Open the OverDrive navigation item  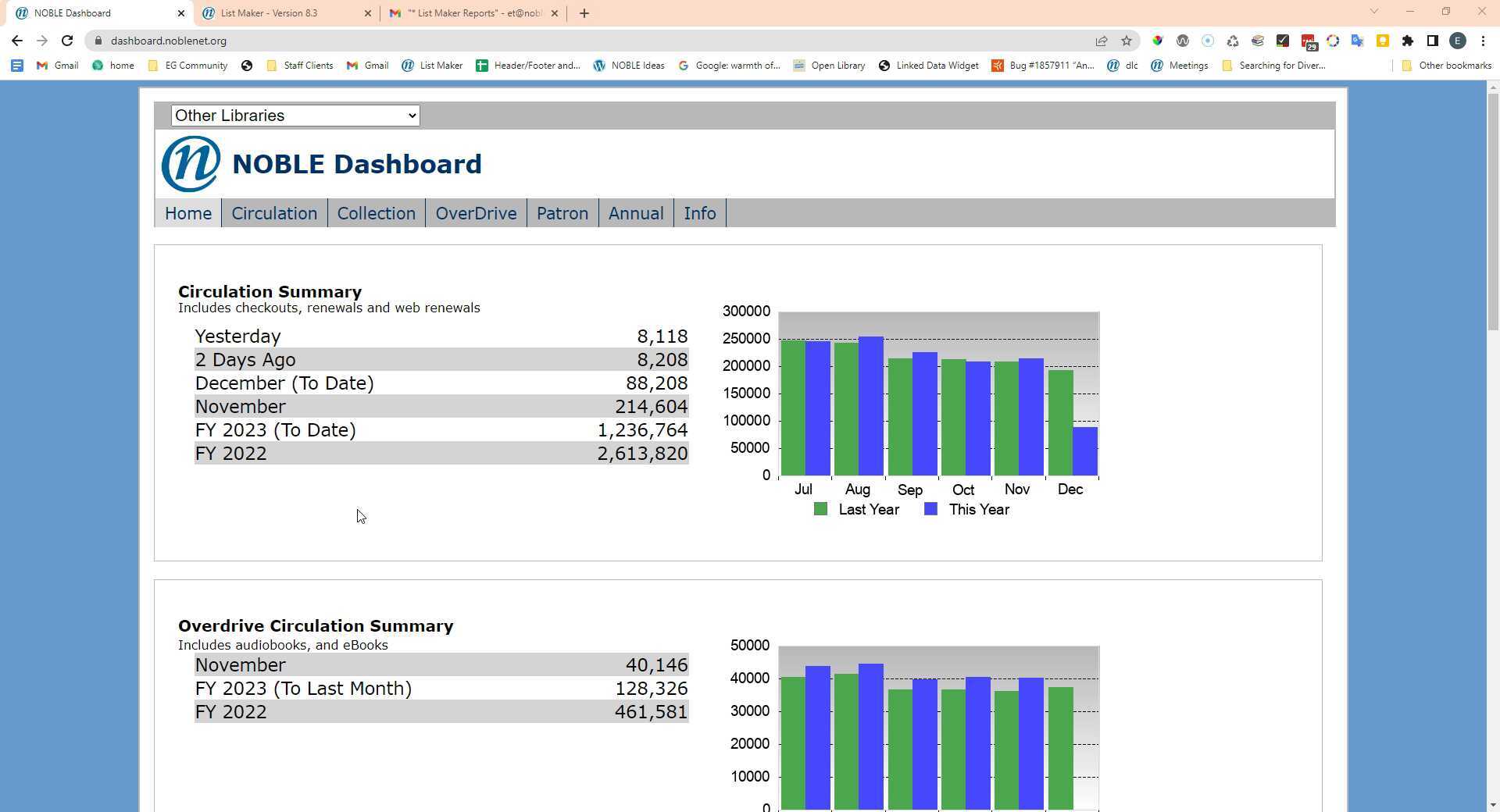pyautogui.click(x=476, y=213)
